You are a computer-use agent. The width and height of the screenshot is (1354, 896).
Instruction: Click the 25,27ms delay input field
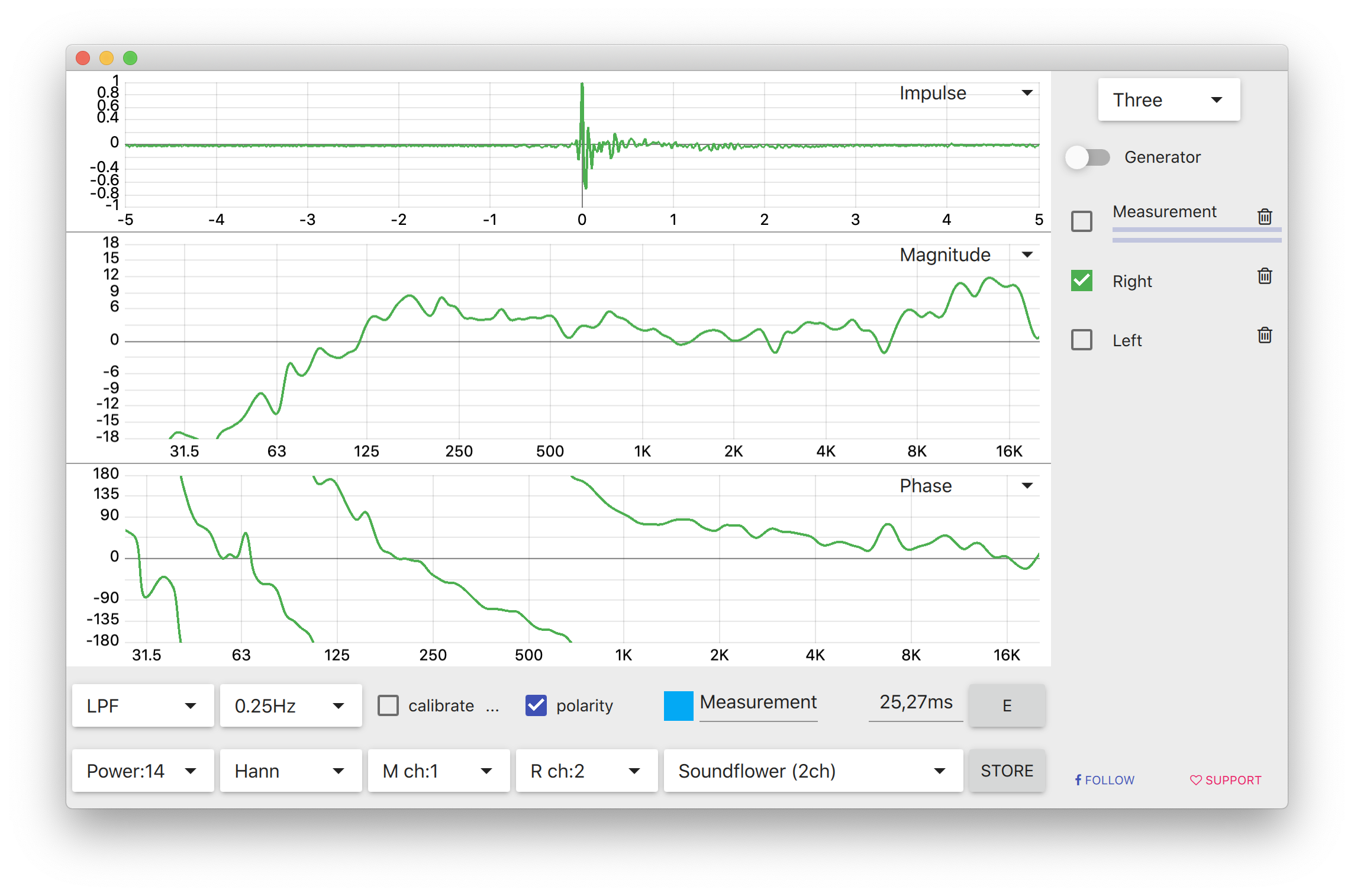(x=915, y=703)
